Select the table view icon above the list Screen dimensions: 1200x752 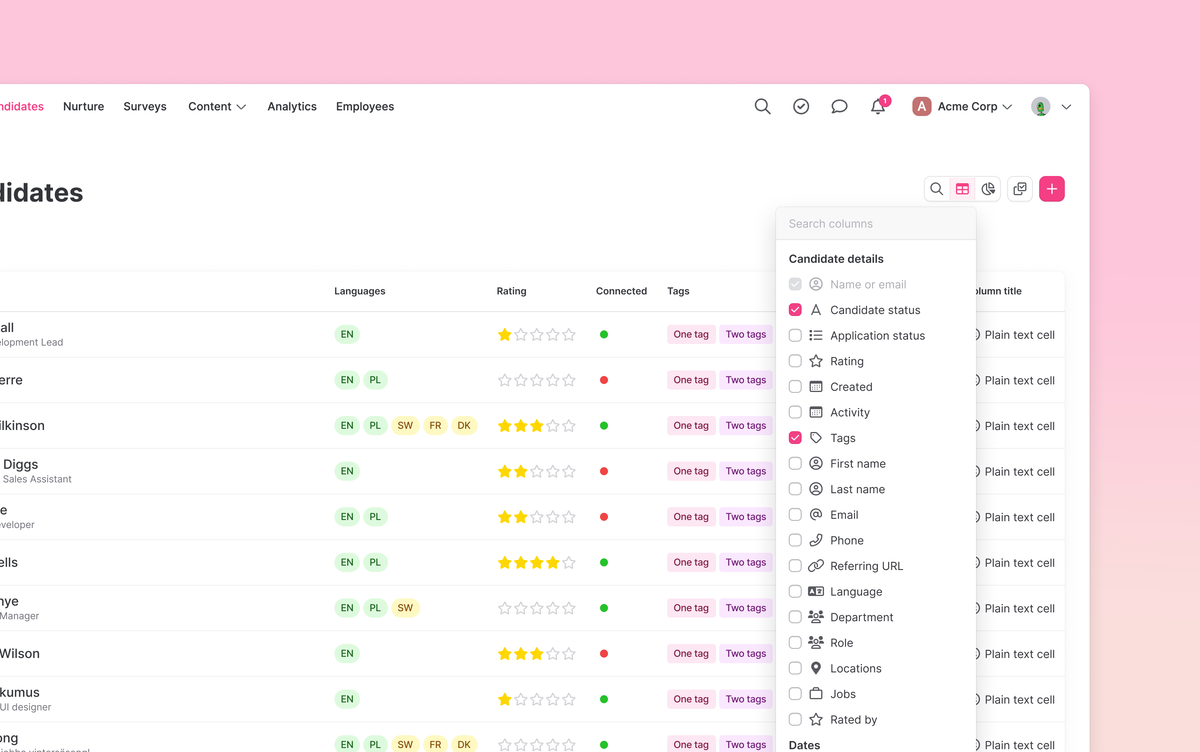962,188
